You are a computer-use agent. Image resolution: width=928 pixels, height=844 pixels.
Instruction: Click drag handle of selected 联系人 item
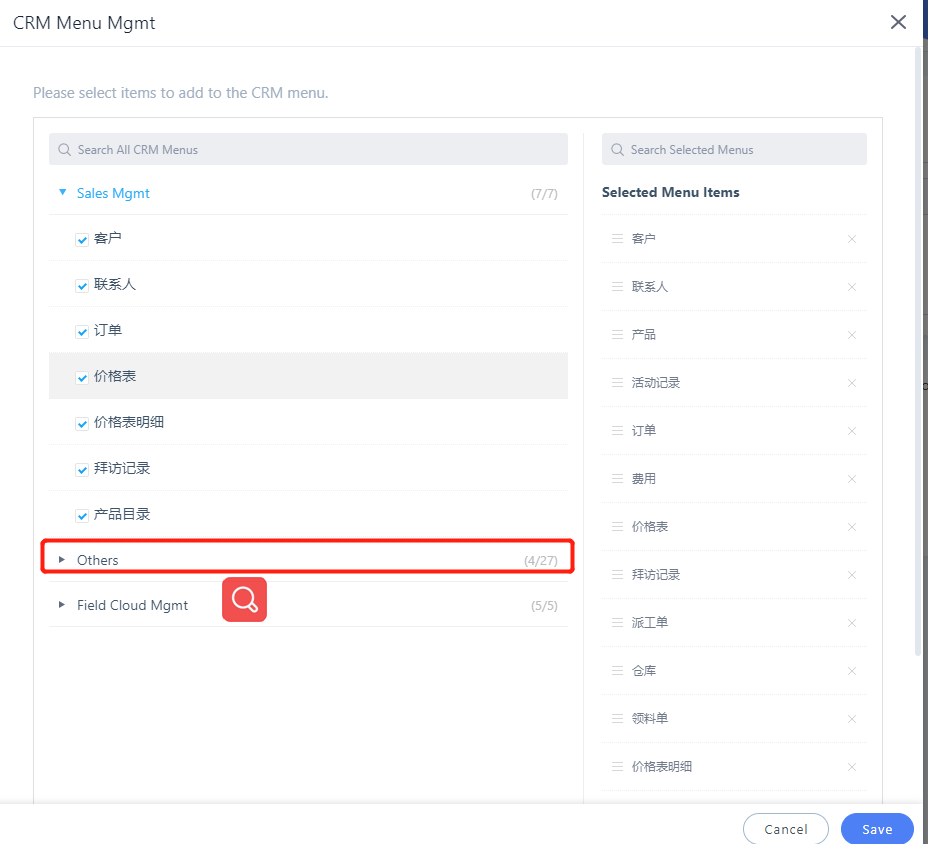[617, 286]
